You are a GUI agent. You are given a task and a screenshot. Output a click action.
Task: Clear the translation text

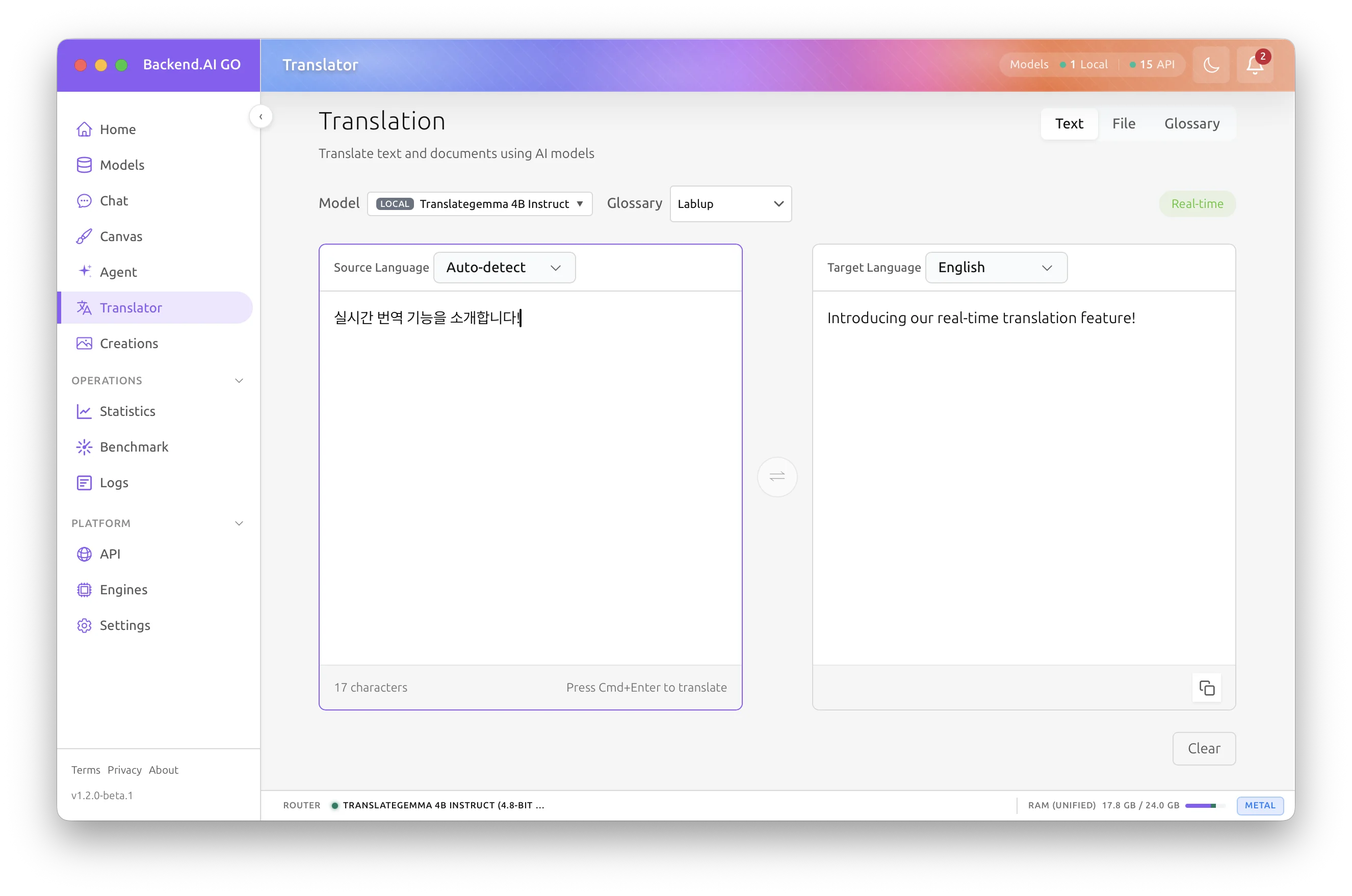pyautogui.click(x=1204, y=749)
